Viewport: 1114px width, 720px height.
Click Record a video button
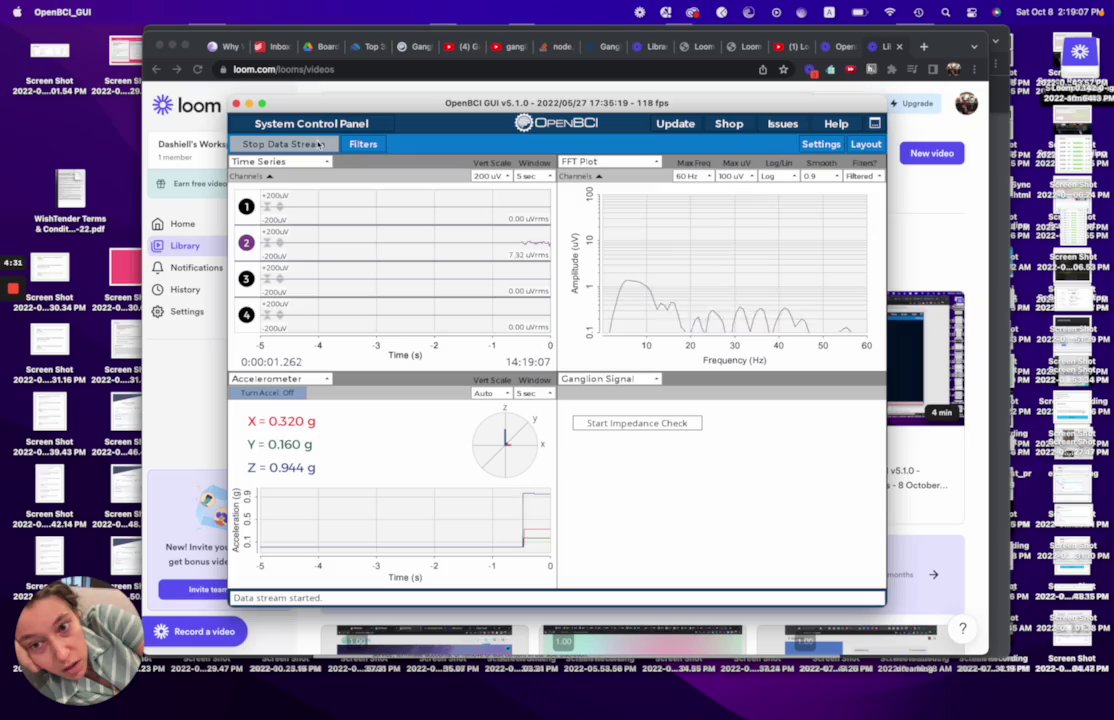tap(195, 631)
